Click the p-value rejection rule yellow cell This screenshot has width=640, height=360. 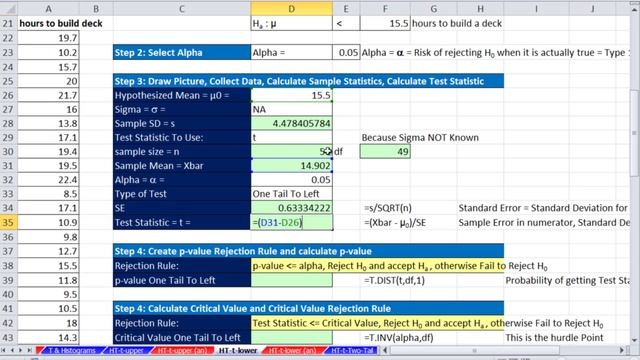point(378,266)
